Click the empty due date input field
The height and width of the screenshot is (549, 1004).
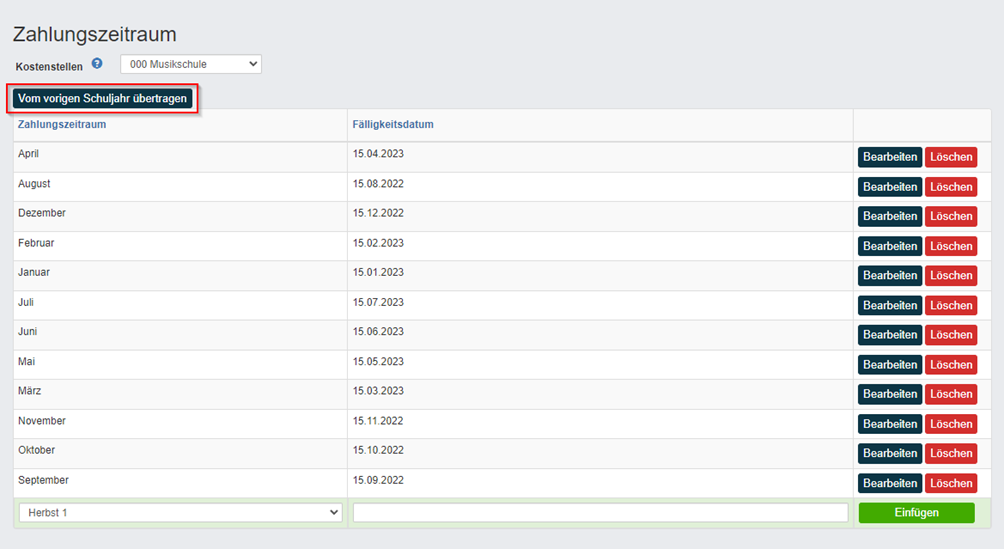tap(601, 512)
